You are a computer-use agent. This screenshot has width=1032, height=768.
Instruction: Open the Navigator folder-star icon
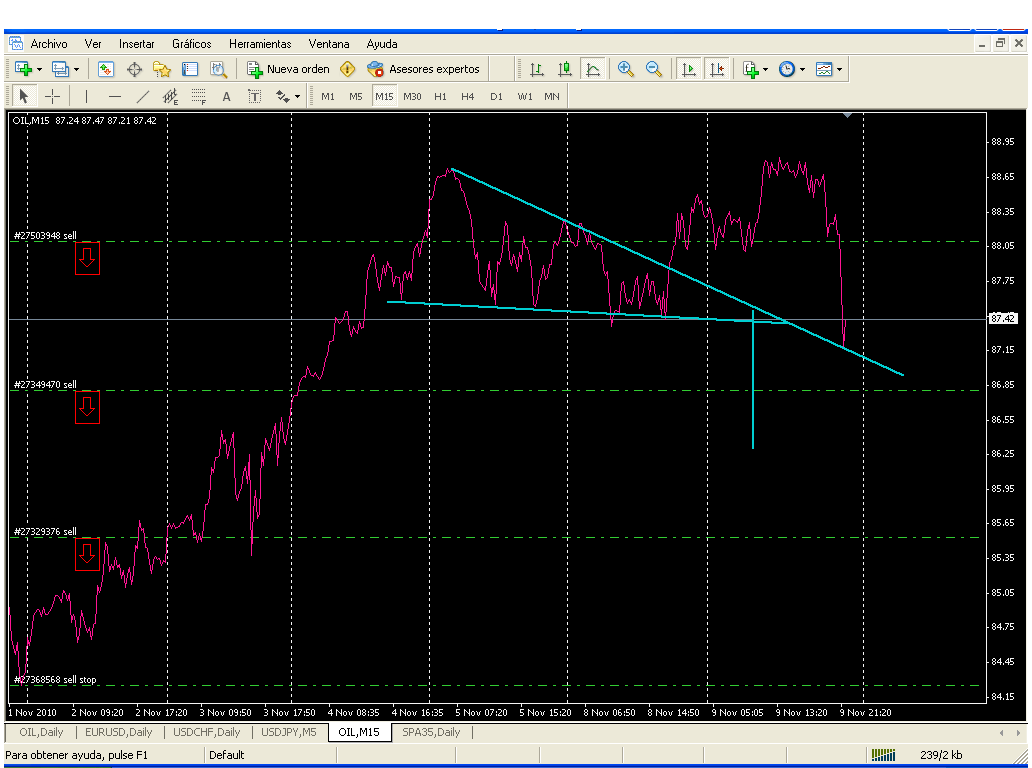[162, 69]
